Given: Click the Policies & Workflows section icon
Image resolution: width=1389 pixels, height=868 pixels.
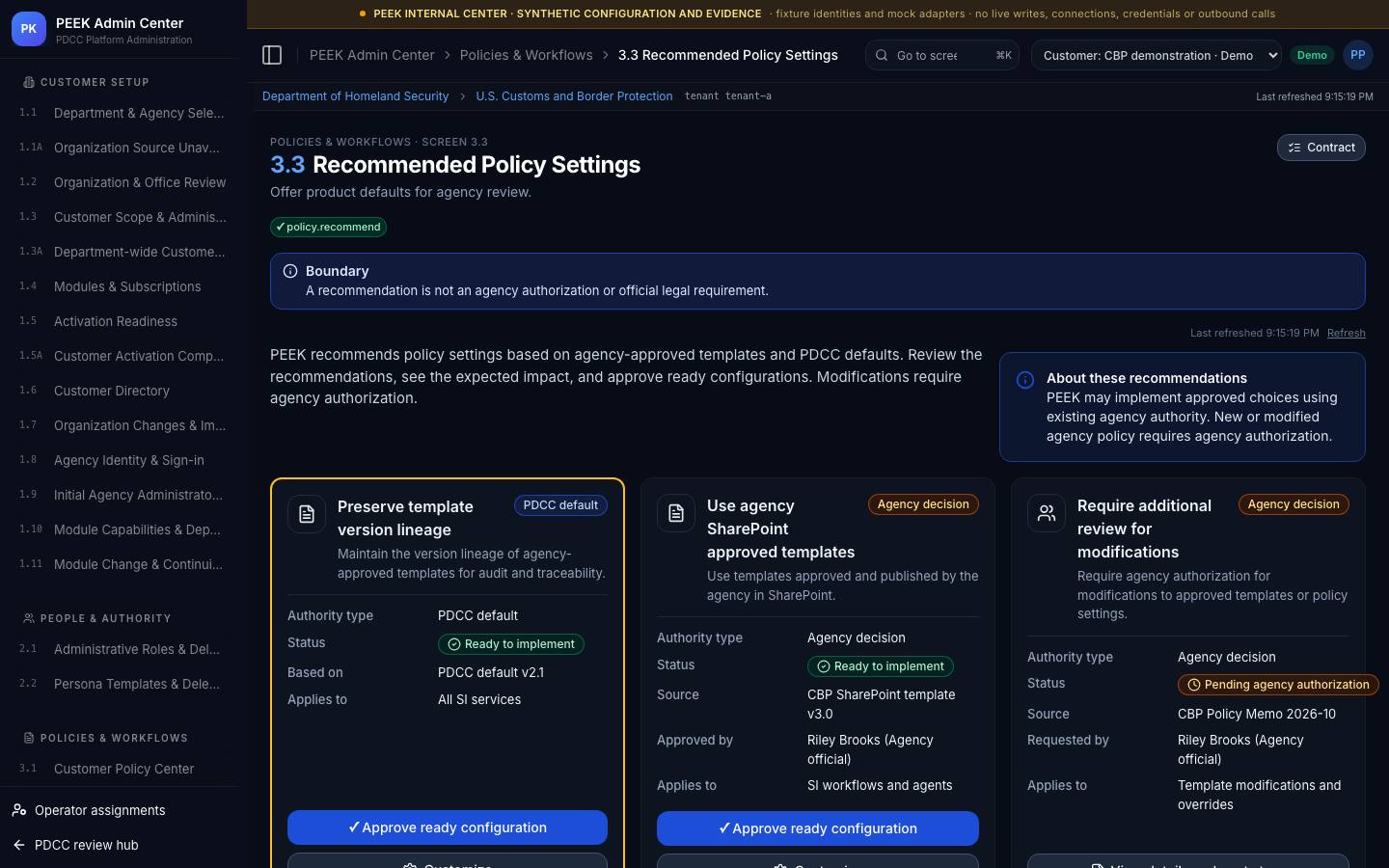Looking at the screenshot, I should 29,738.
